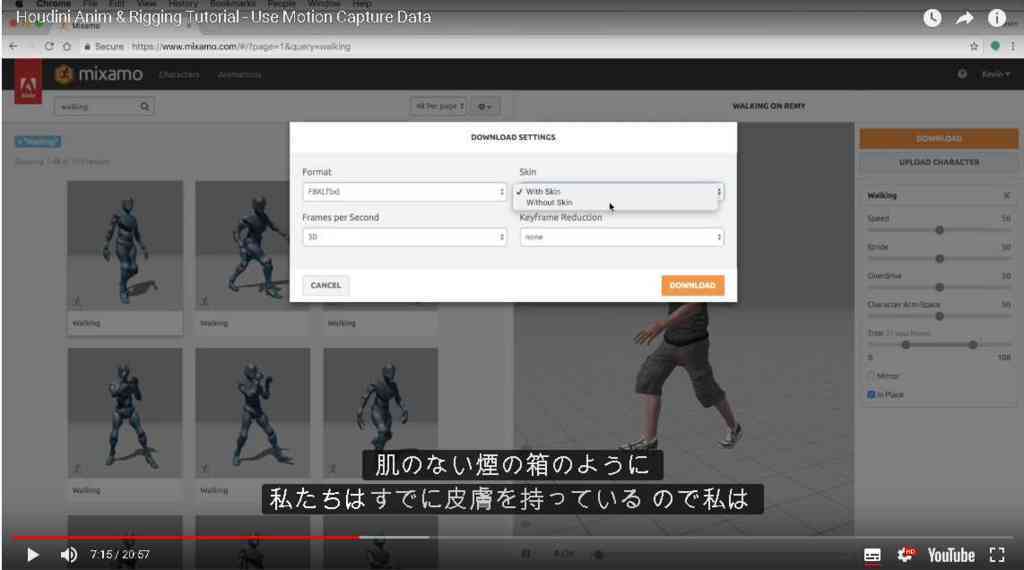
Task: Mute the video volume
Action: pos(69,555)
